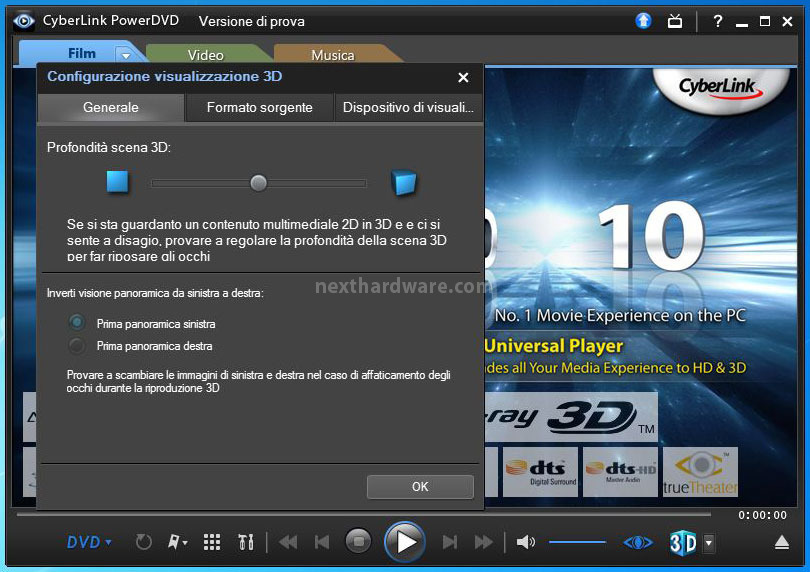Screen dimensions: 810x572
Task: Toggle the TrueTheater eye icon
Action: click(x=638, y=543)
